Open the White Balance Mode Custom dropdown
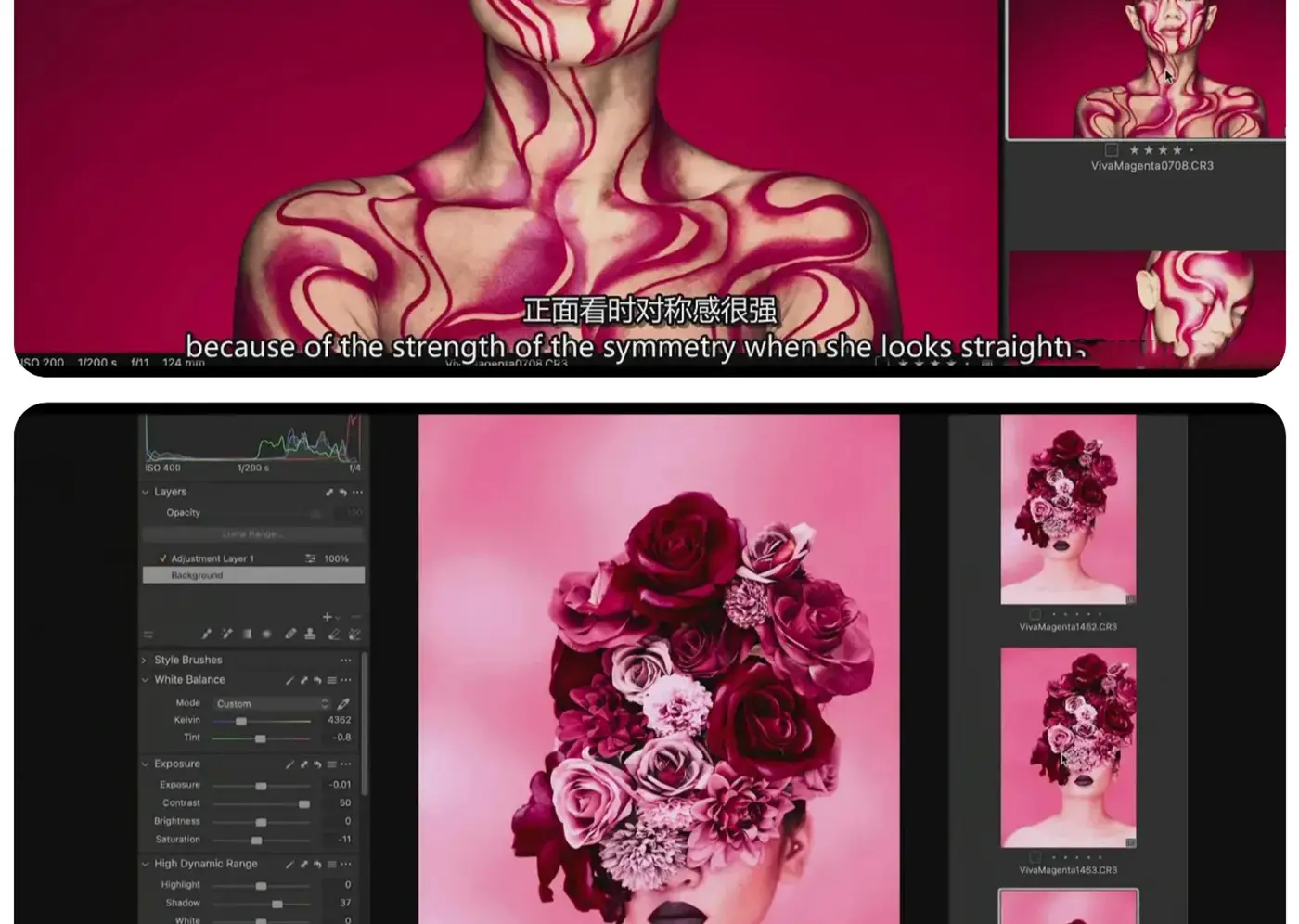The width and height of the screenshot is (1299, 924). pos(272,703)
